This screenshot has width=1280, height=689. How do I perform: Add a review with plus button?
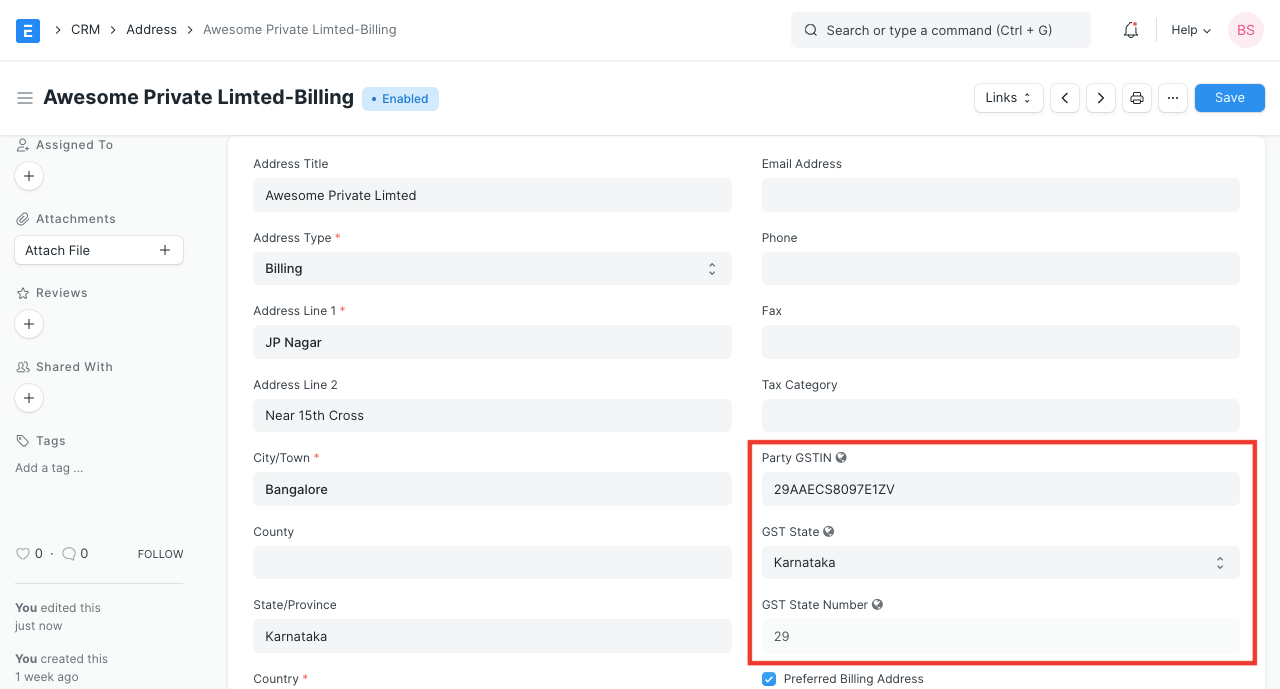[29, 324]
